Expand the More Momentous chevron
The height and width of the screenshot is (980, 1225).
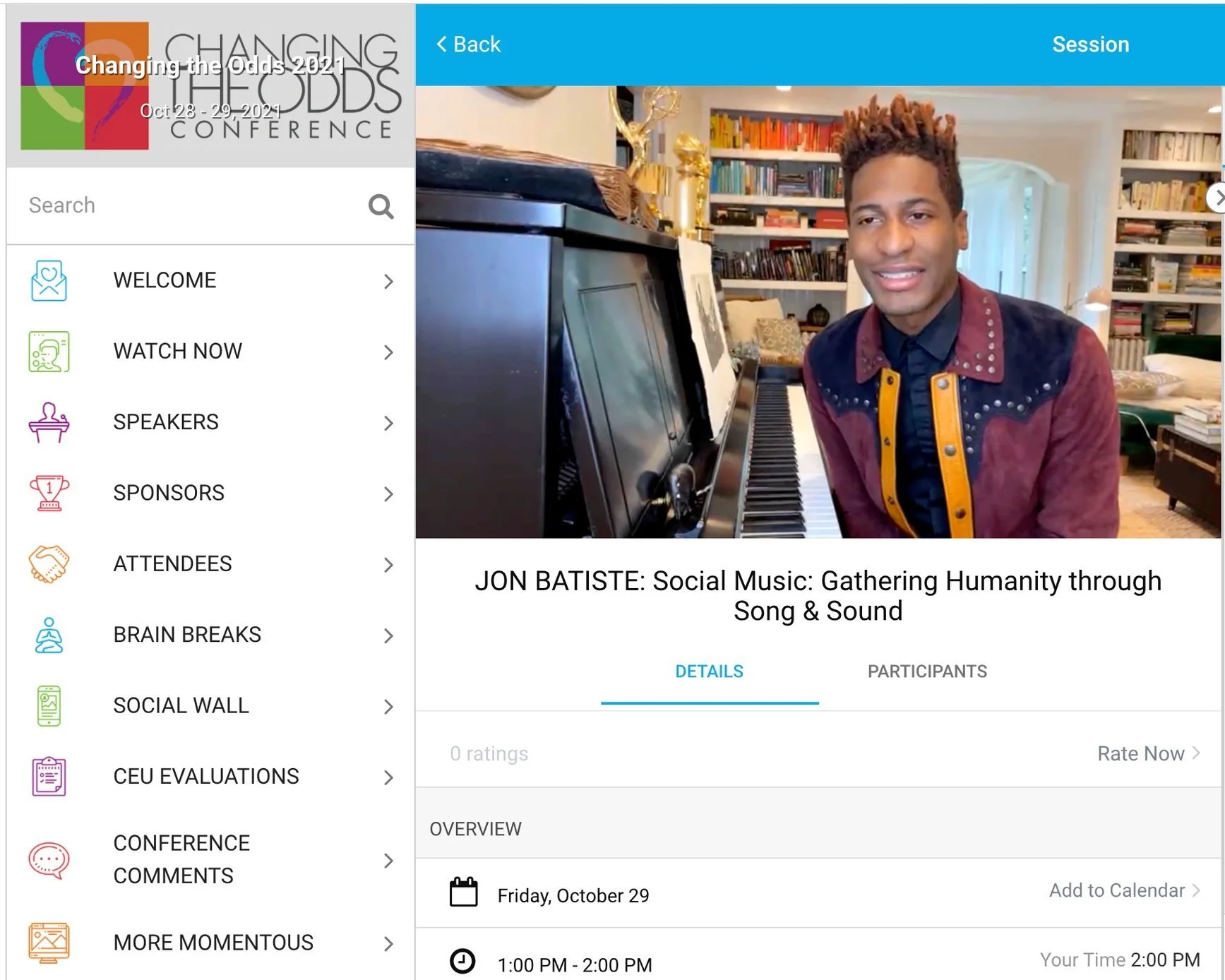pos(388,943)
